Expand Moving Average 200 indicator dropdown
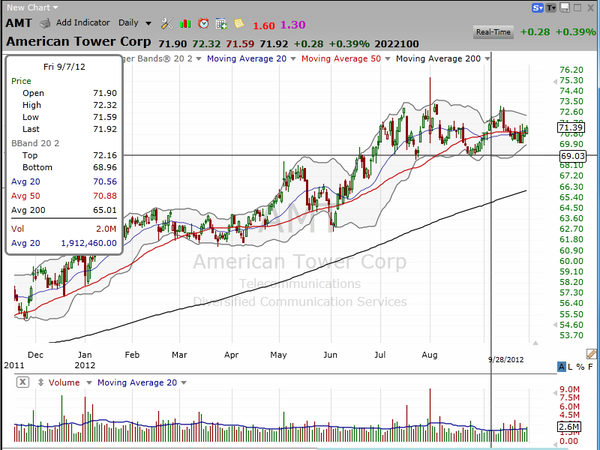Viewport: 600px width, 450px height. pyautogui.click(x=487, y=59)
